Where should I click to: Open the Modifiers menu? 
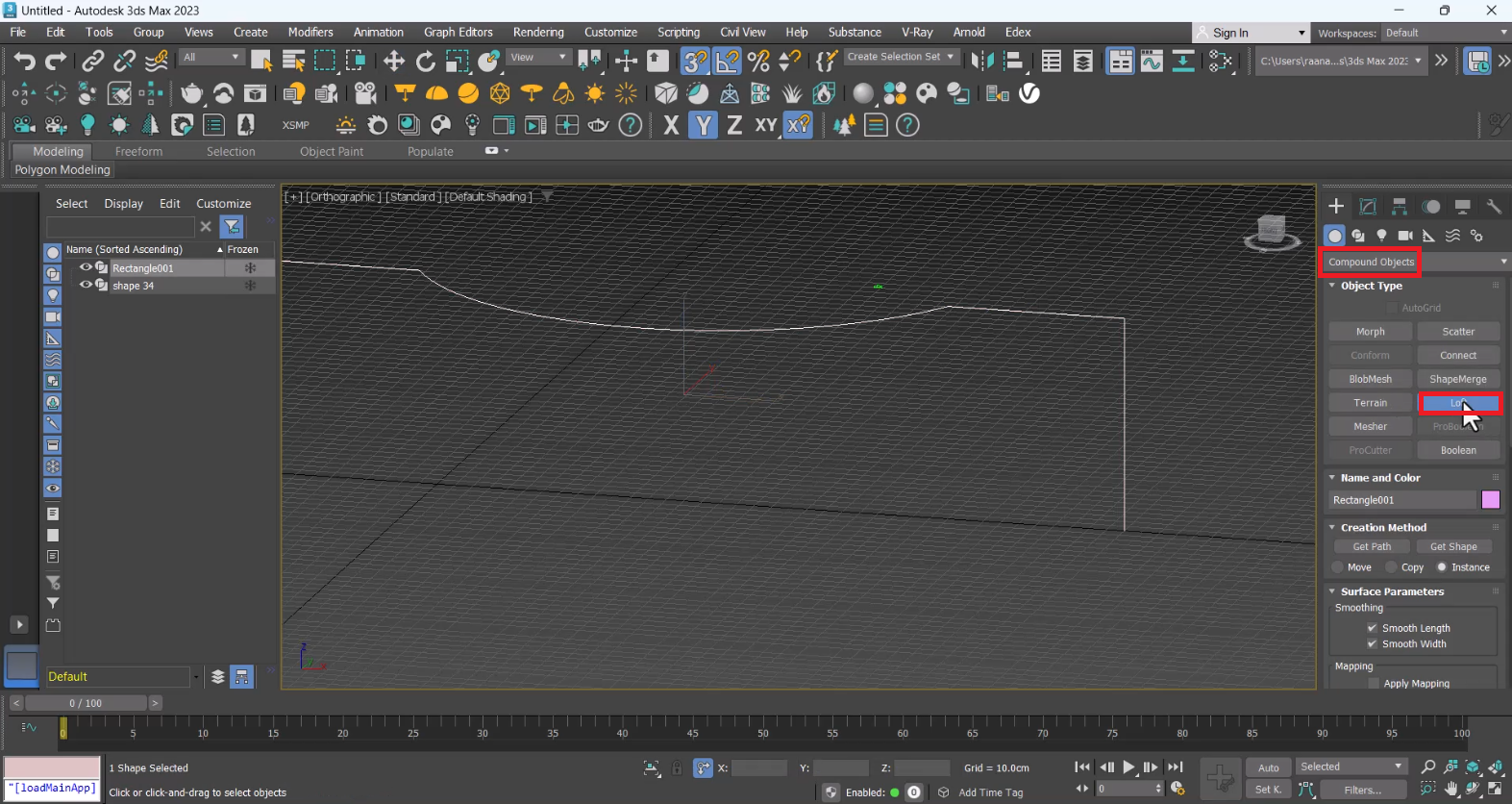310,32
